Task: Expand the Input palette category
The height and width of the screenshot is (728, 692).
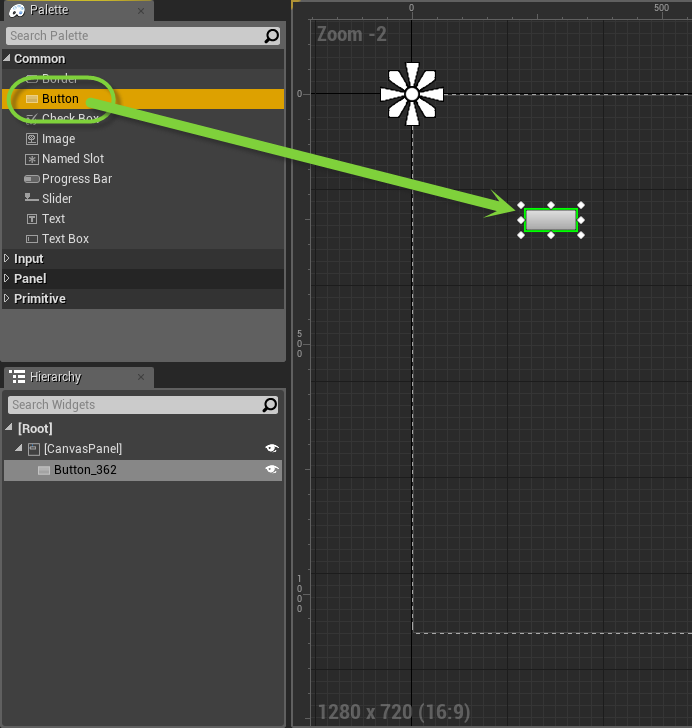Action: point(7,258)
